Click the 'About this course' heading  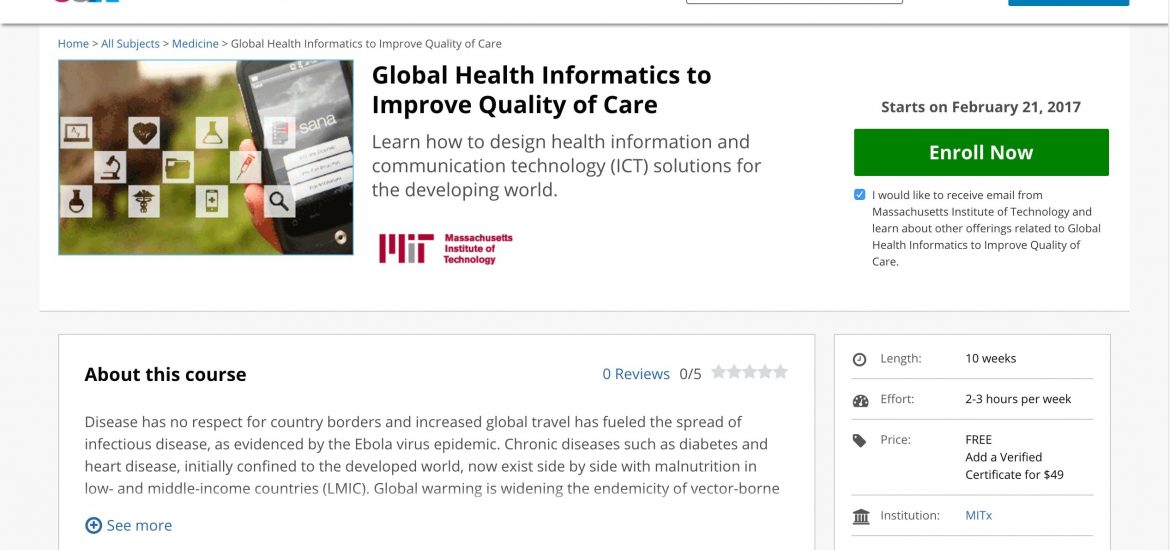[165, 374]
